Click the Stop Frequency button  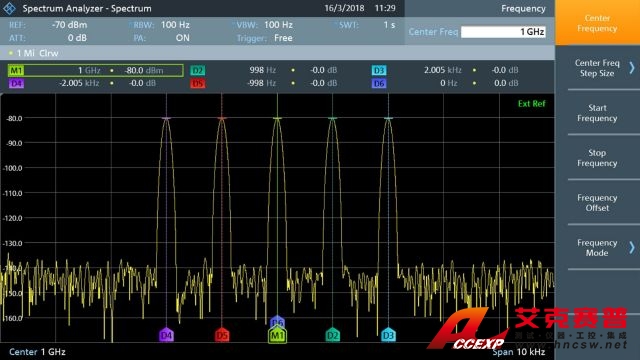(597, 158)
